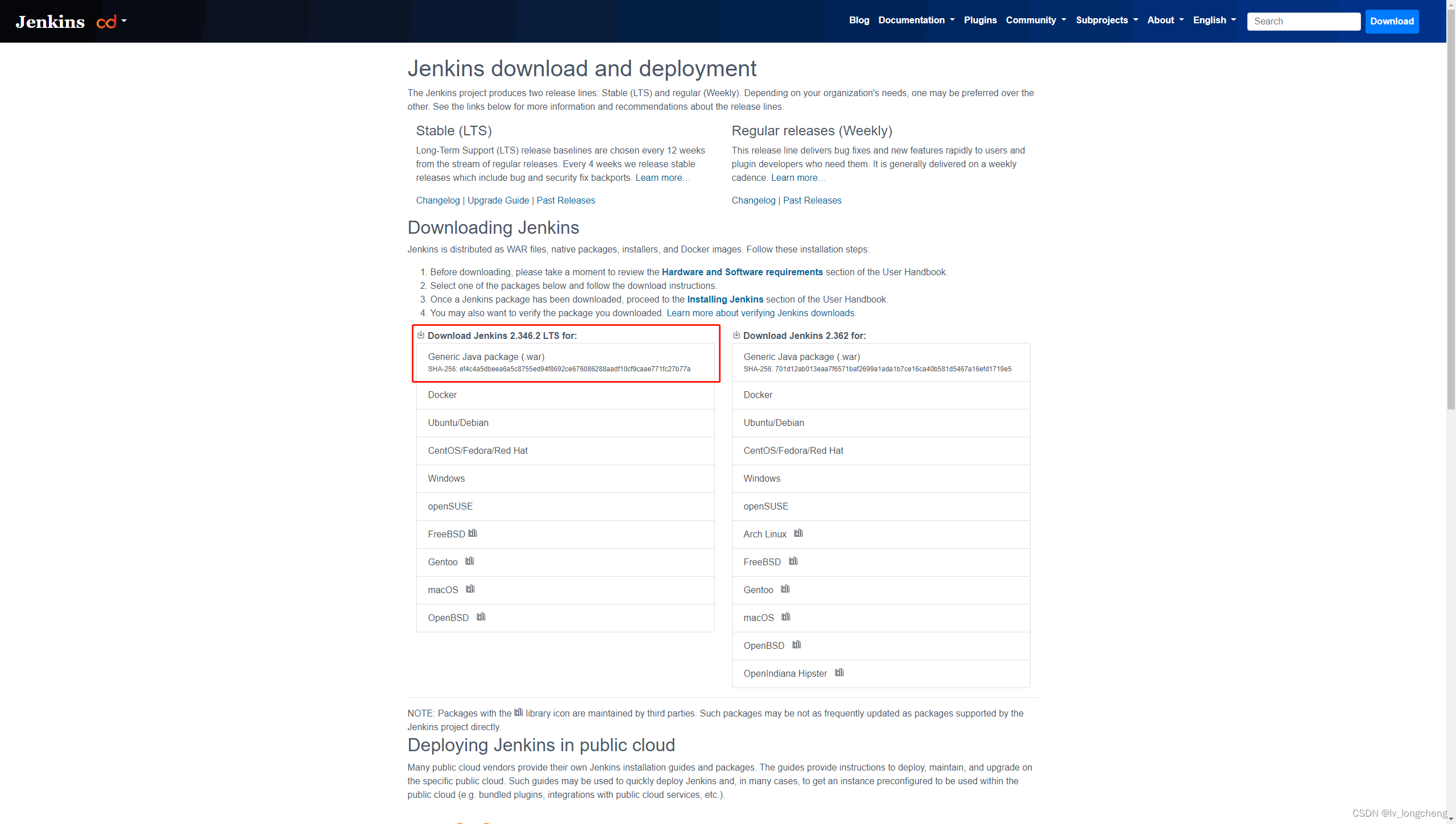The height and width of the screenshot is (824, 1456).
Task: Open the CD Foundation logo dropdown
Action: pyautogui.click(x=111, y=22)
